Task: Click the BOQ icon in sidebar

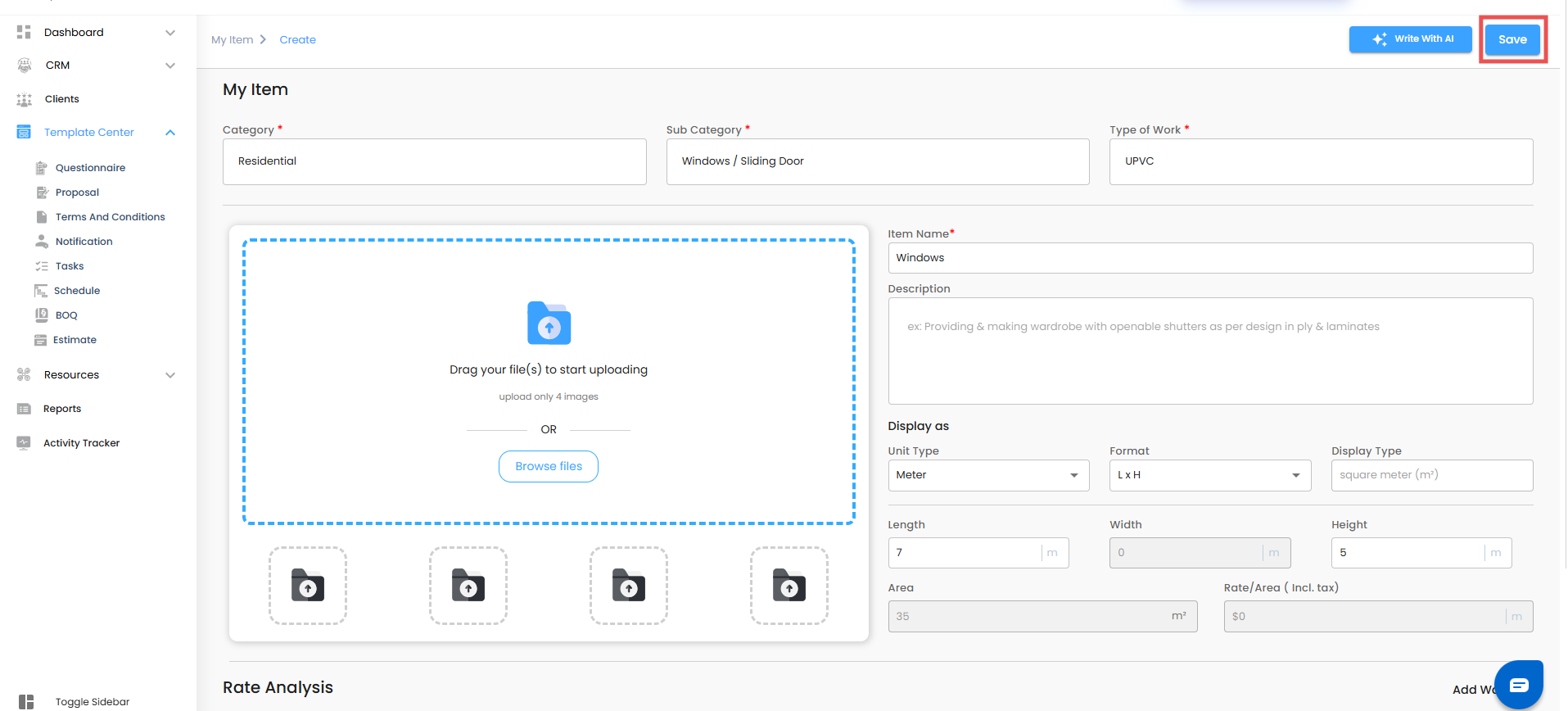Action: tap(41, 315)
